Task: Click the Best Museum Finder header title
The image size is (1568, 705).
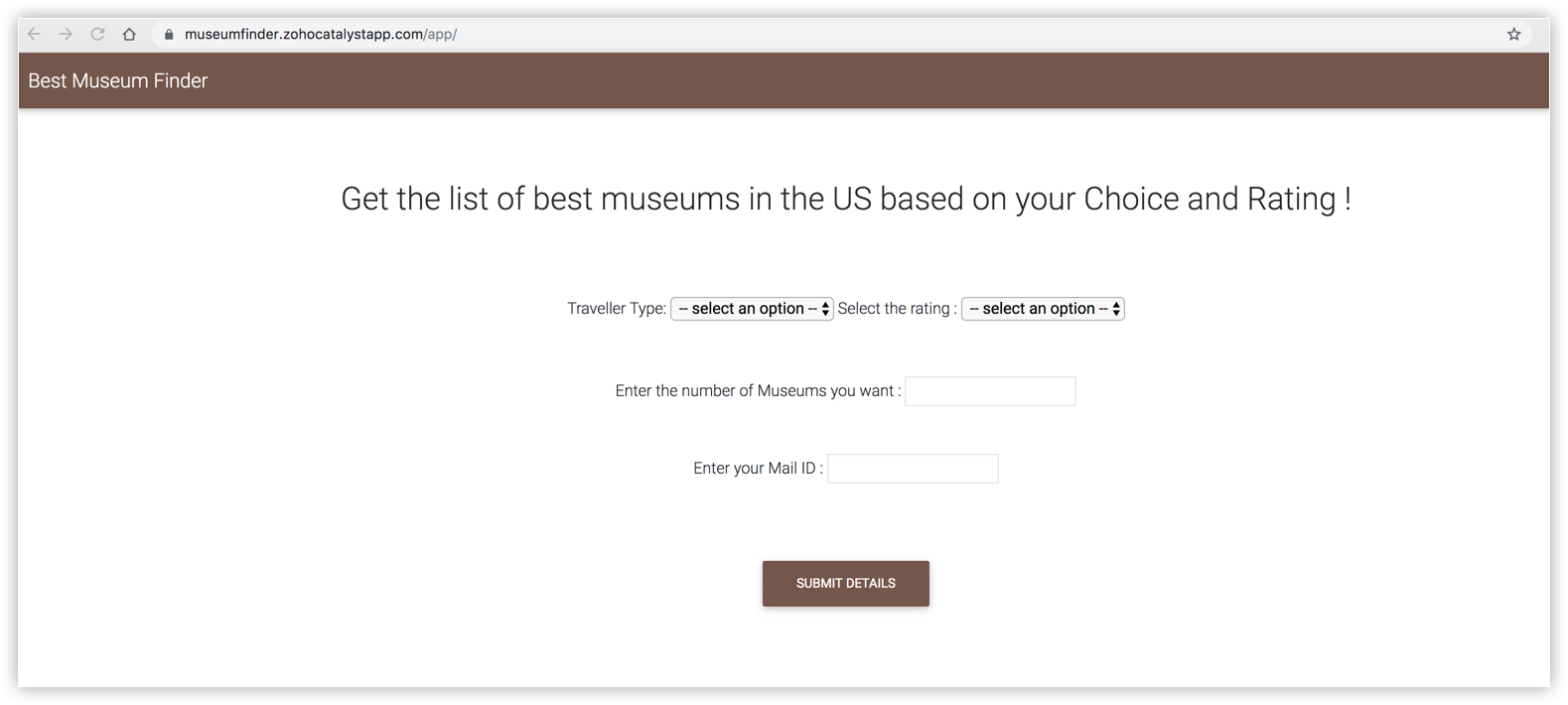Action: click(118, 81)
